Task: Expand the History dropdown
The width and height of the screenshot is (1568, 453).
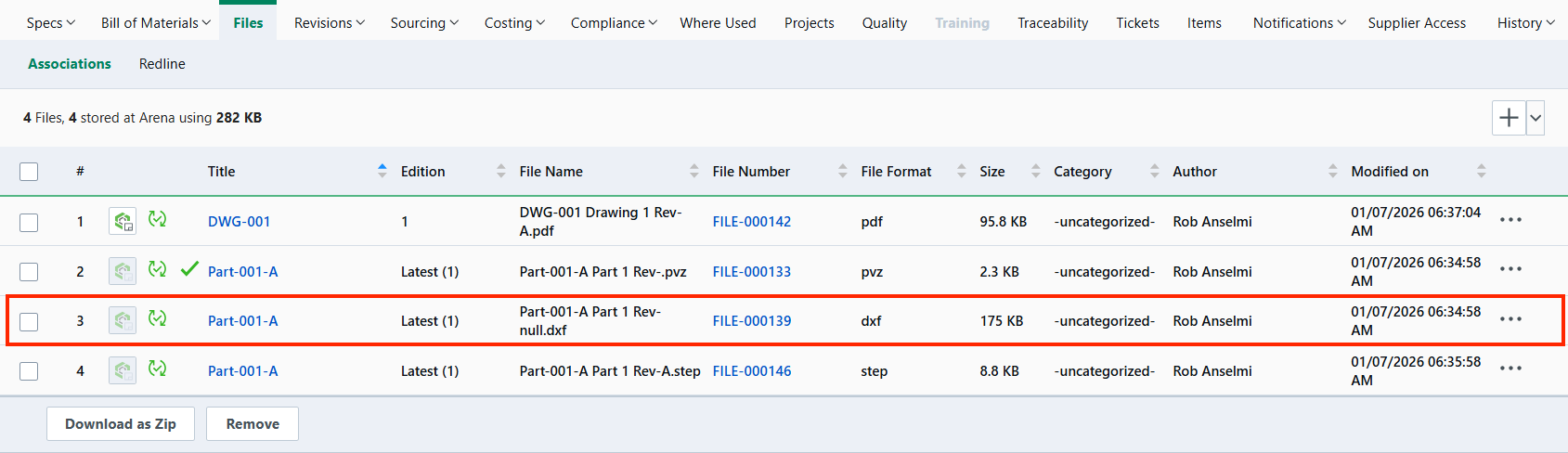Action: (1526, 22)
